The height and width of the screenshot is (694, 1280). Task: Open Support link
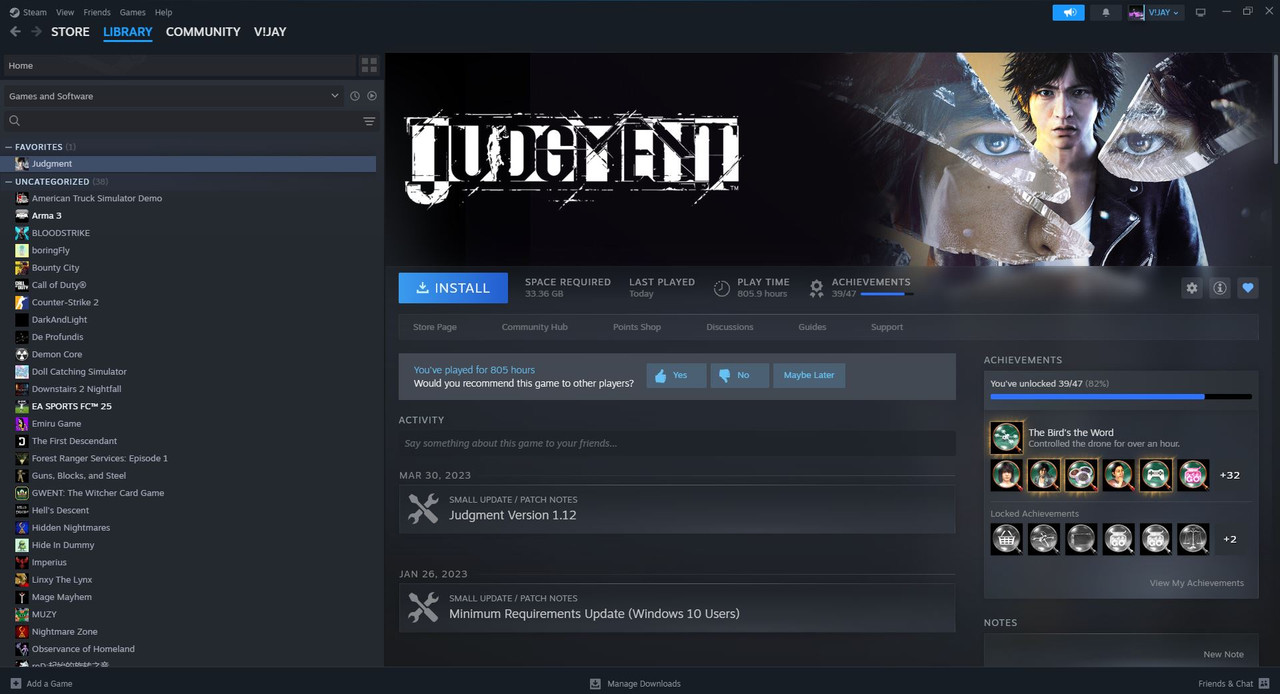point(887,327)
